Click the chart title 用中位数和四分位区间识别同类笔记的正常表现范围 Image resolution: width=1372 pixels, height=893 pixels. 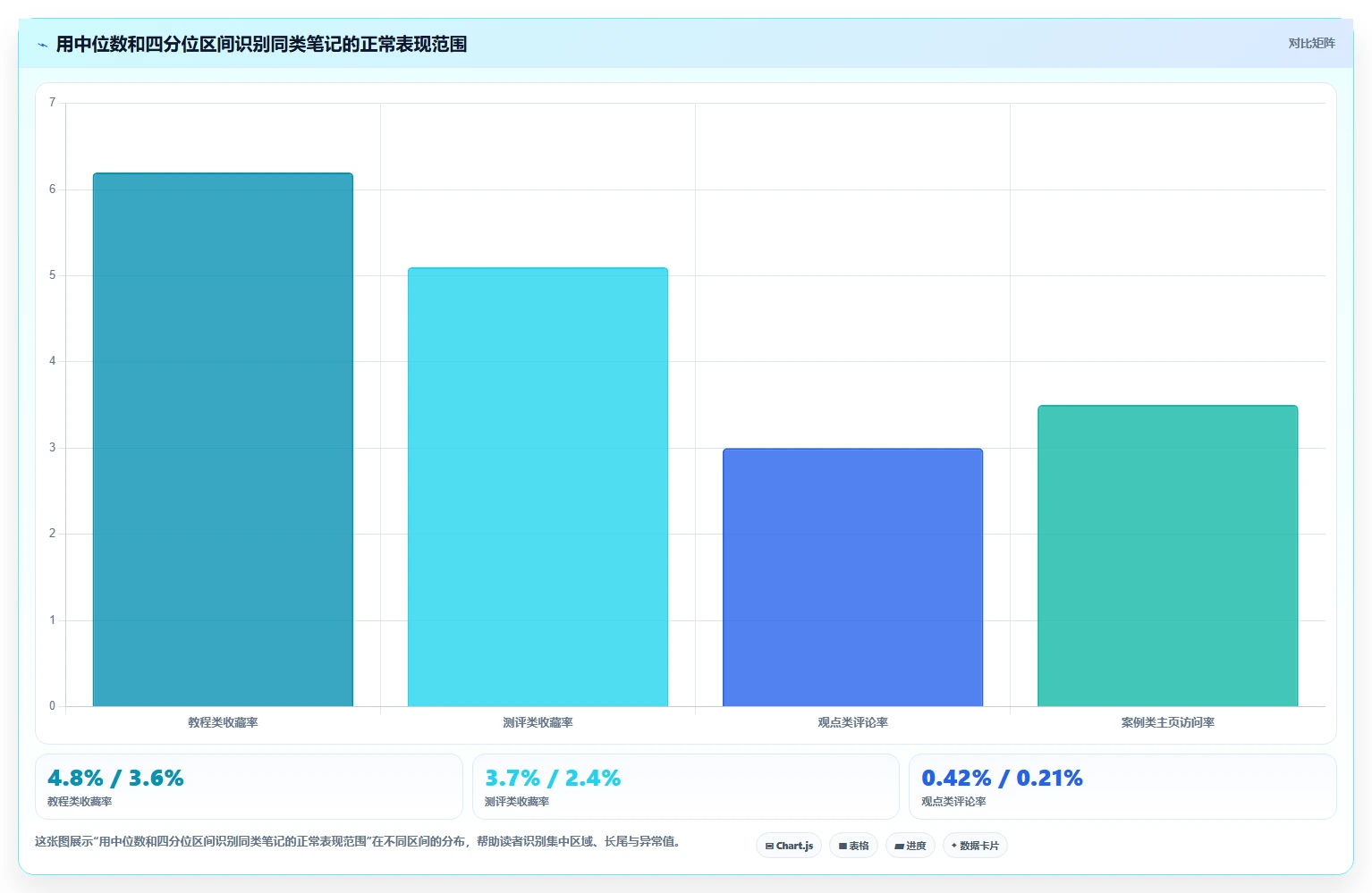[261, 44]
